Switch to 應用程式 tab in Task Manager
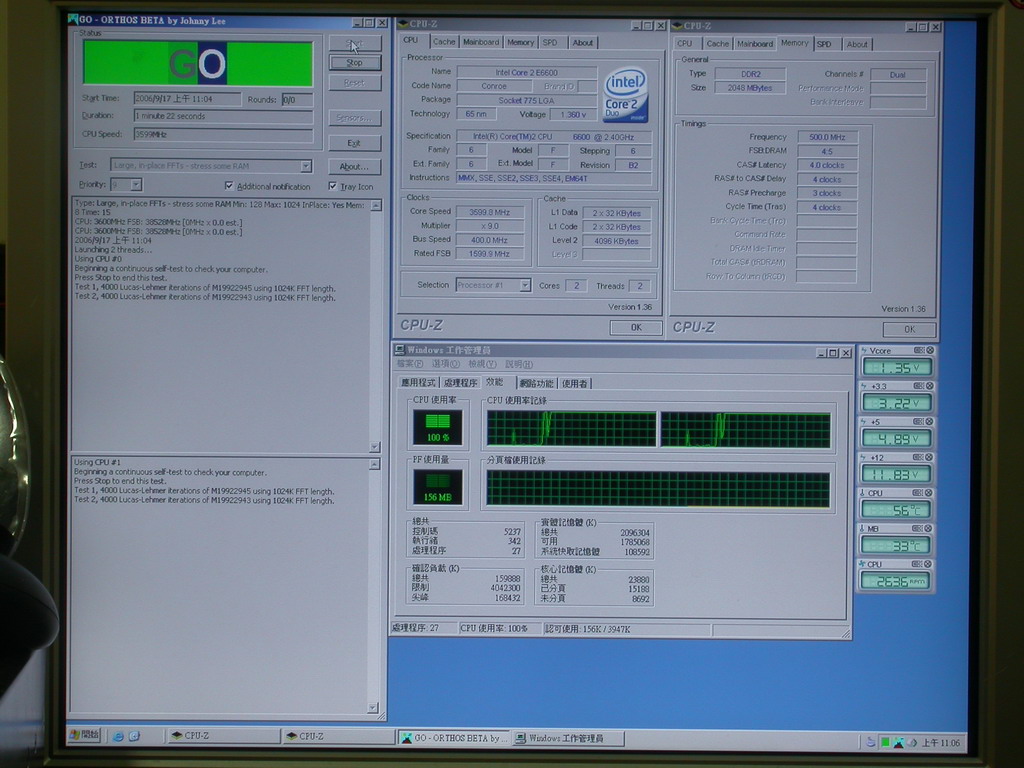This screenshot has width=1024, height=768. click(418, 383)
